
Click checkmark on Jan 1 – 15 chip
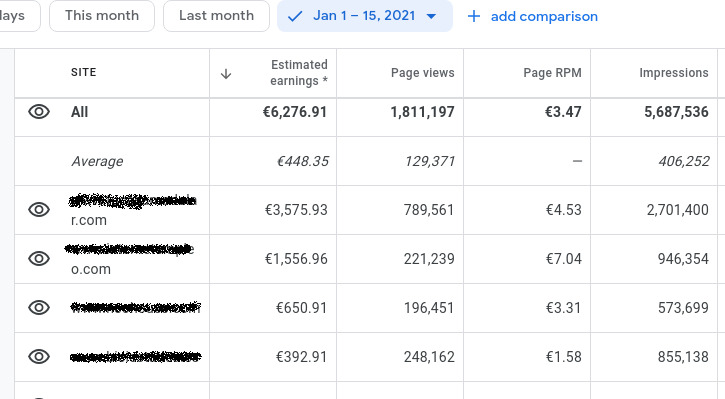tap(295, 16)
